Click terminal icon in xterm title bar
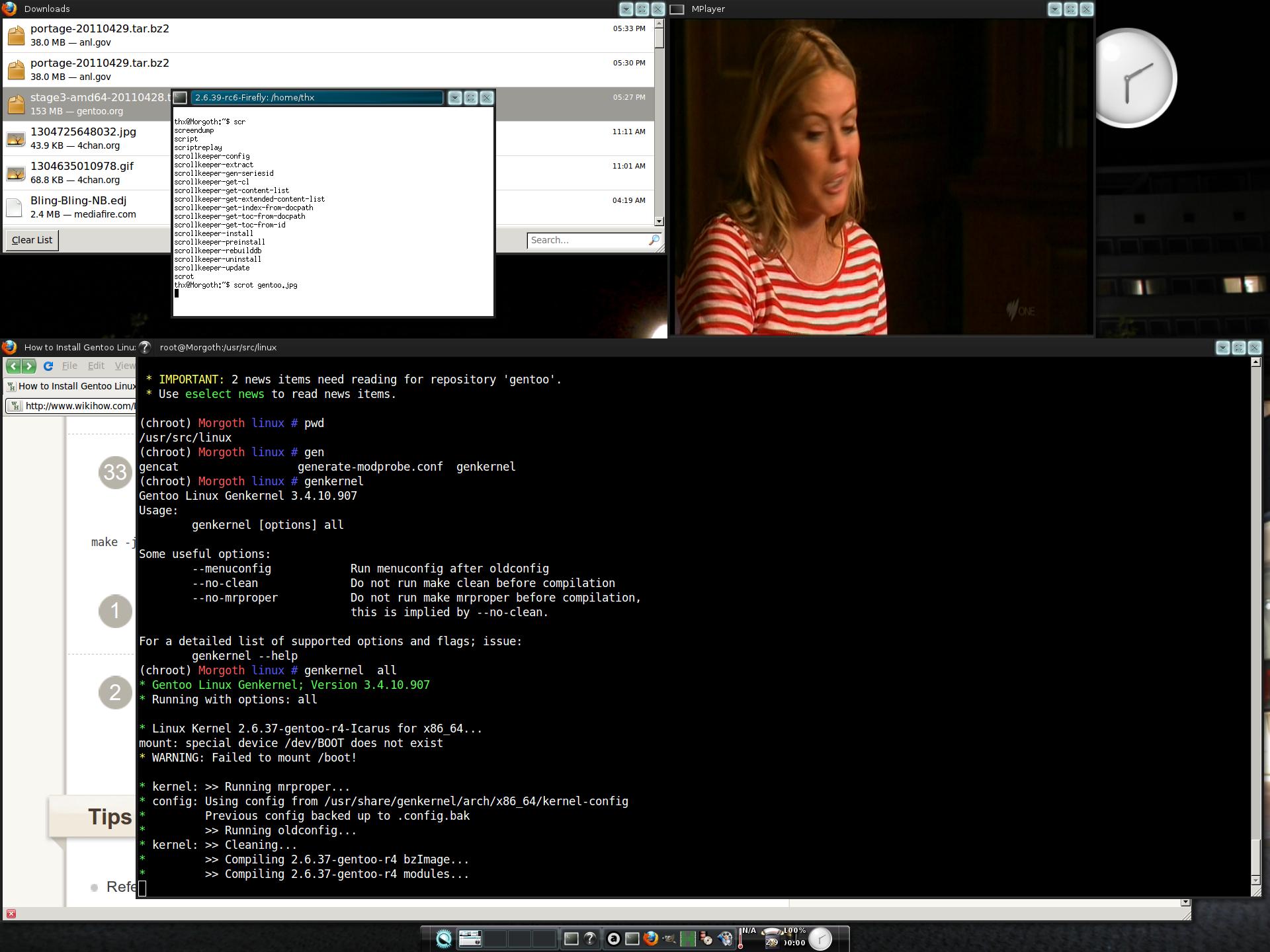 (181, 98)
